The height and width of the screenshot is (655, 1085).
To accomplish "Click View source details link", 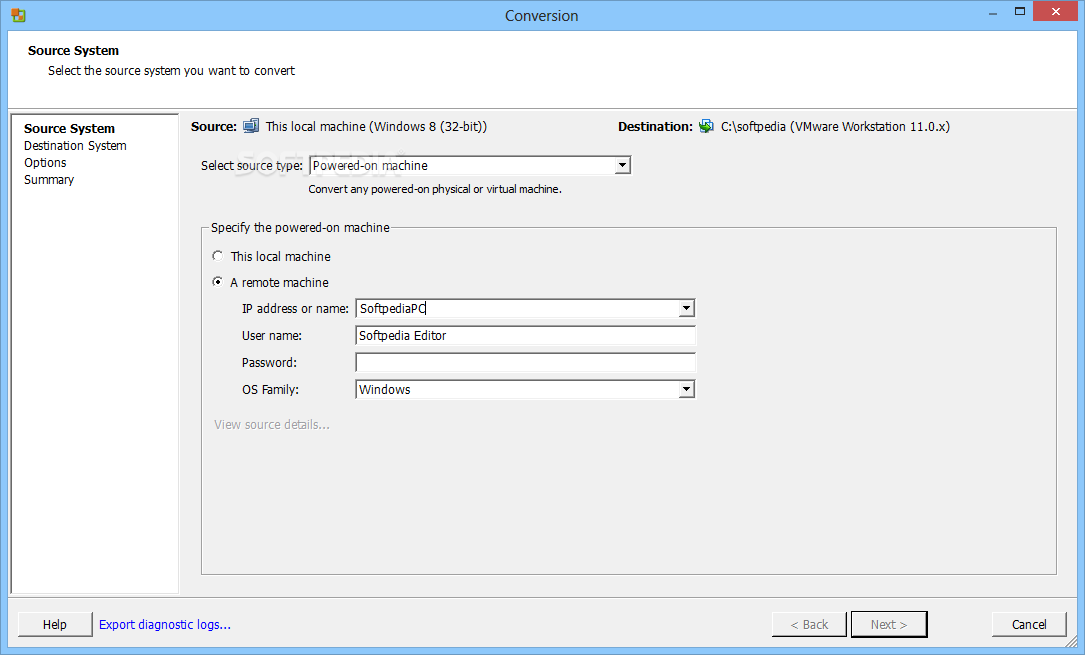I will (x=272, y=425).
